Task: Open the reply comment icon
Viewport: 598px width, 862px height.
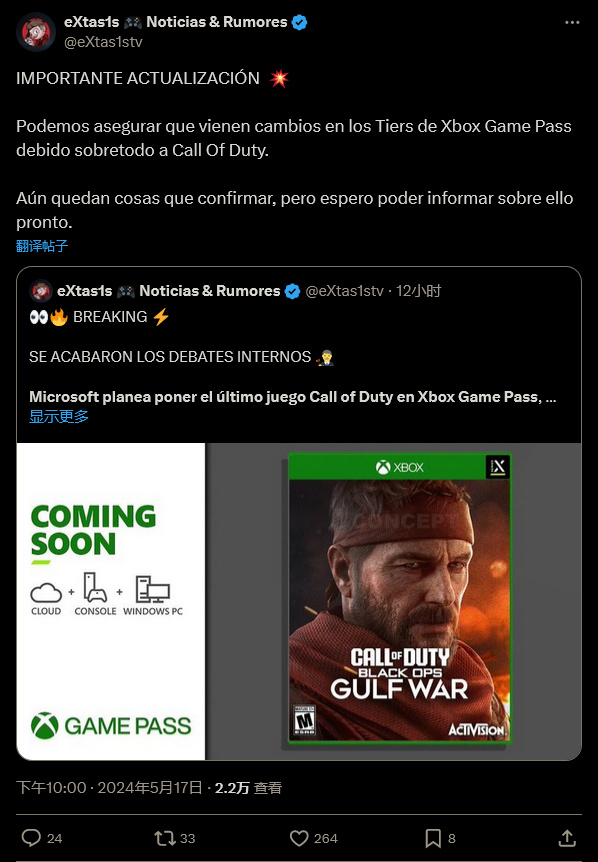Action: 31,838
